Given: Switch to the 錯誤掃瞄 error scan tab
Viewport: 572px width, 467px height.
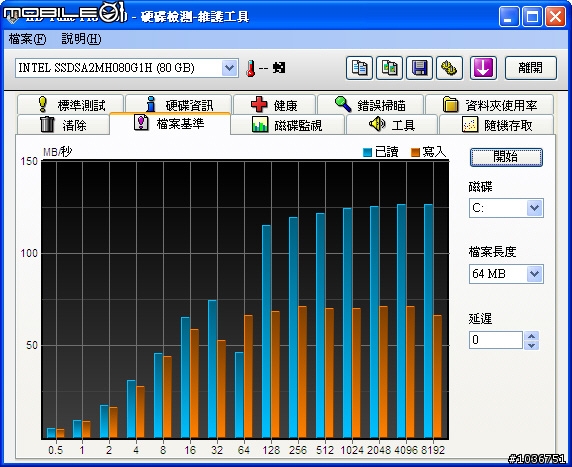Looking at the screenshot, I should (x=371, y=105).
